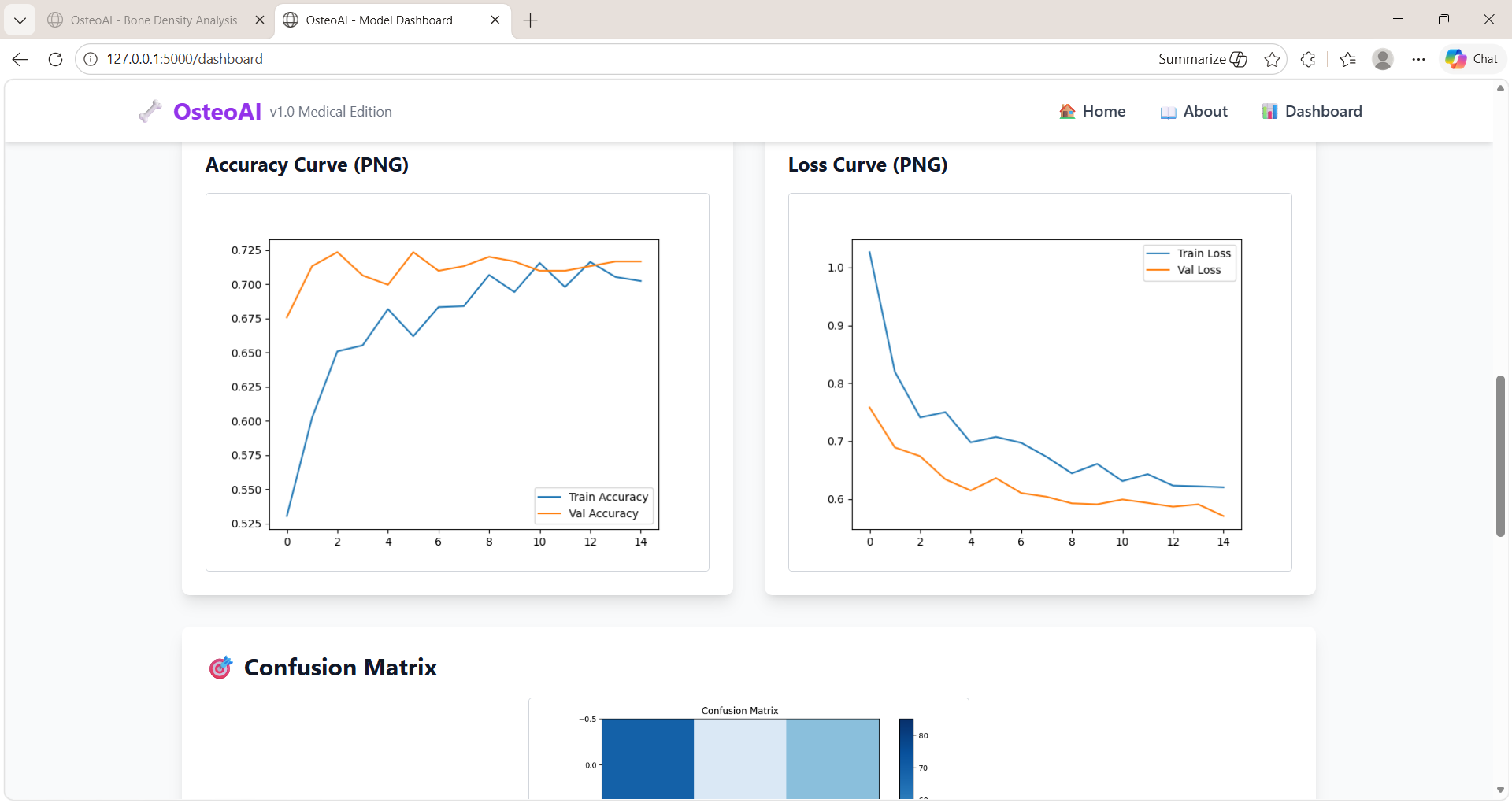Expand the tab search dropdown arrow
1512x803 pixels.
click(x=20, y=20)
